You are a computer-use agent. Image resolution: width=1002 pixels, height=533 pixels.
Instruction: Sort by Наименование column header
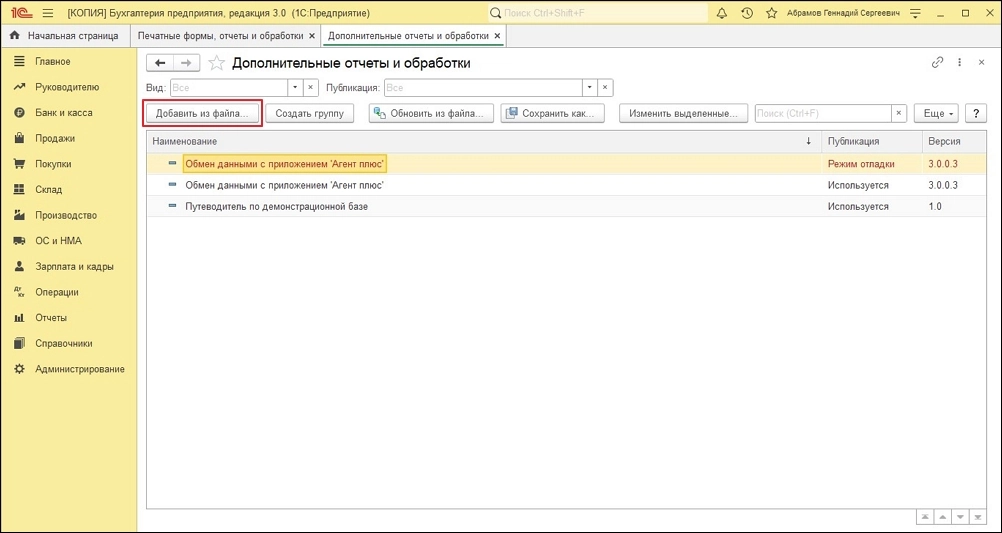(484, 141)
